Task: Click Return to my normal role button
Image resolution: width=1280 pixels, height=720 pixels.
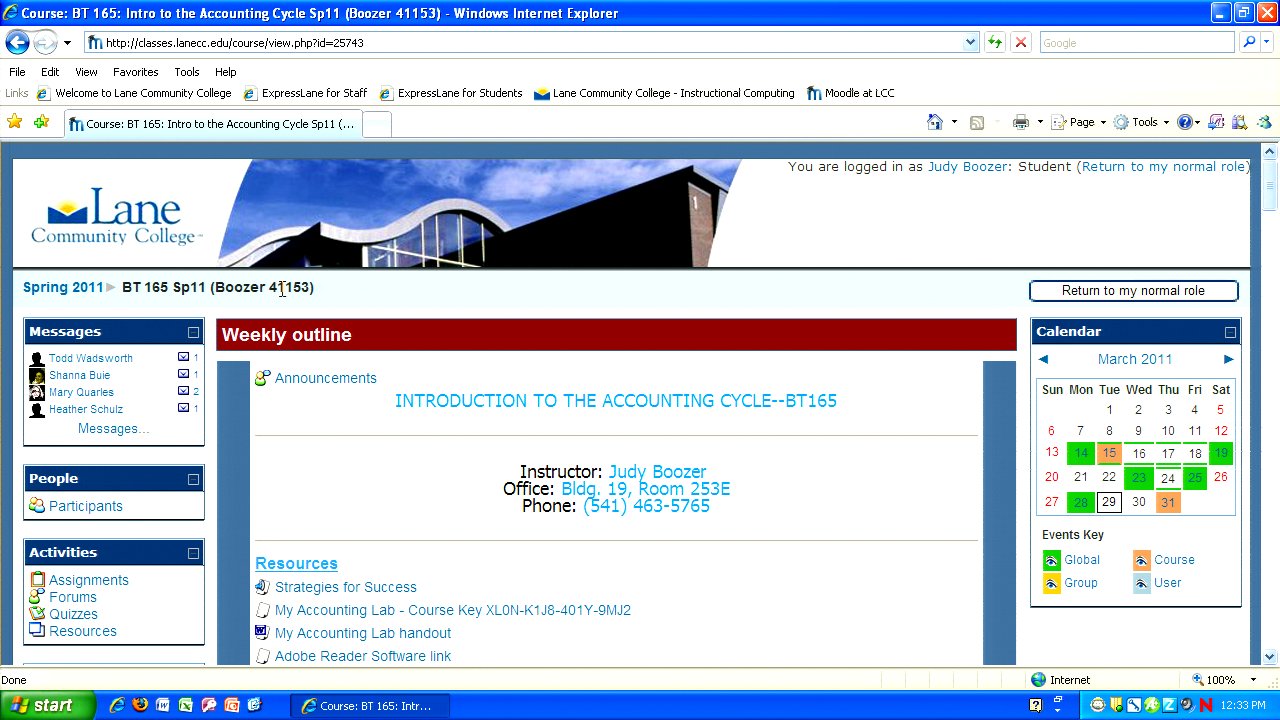Action: pyautogui.click(x=1133, y=291)
